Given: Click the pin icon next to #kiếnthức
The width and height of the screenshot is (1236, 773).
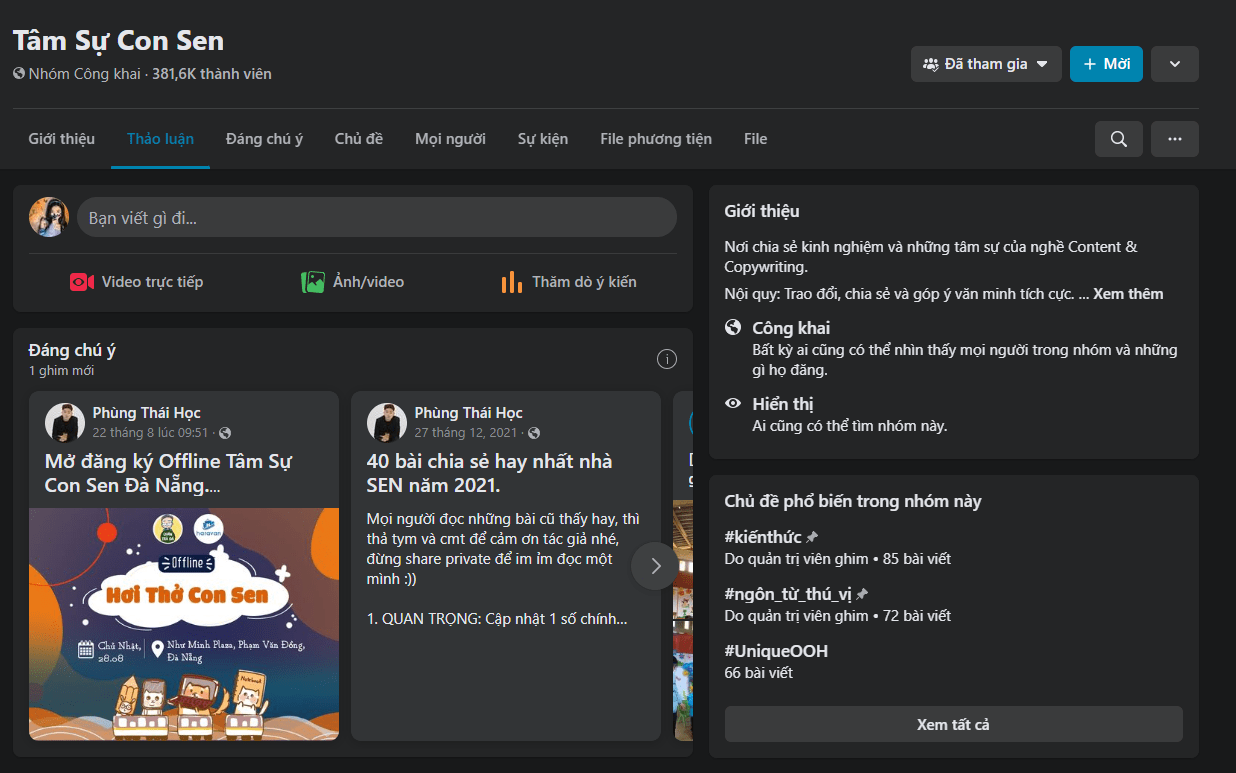Looking at the screenshot, I should [x=812, y=538].
